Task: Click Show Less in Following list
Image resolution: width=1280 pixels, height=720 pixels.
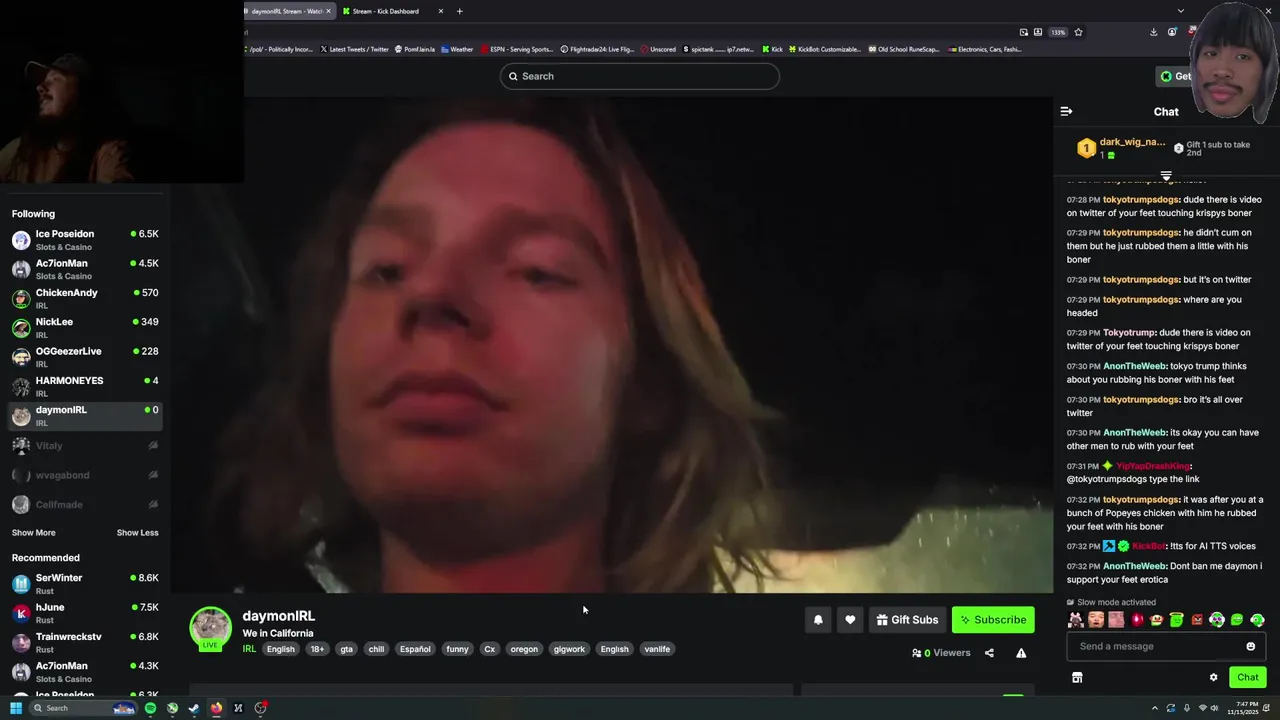Action: [137, 533]
